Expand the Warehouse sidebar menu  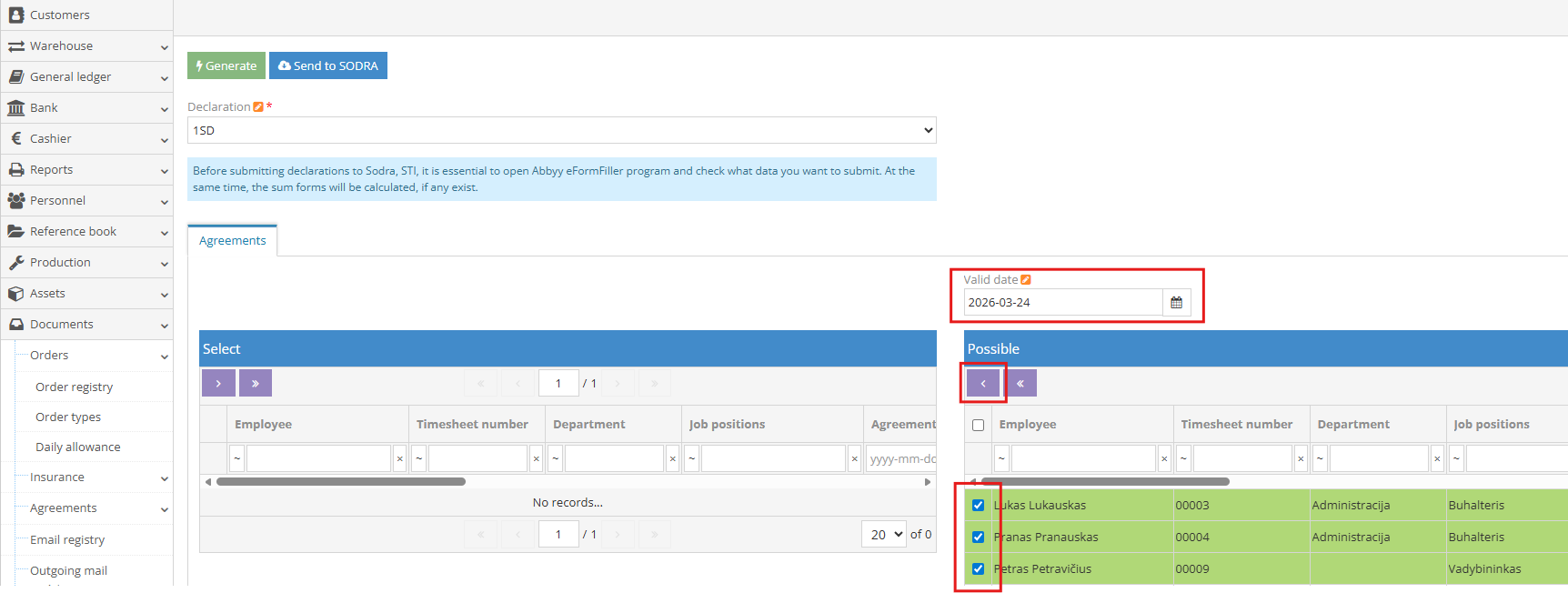coord(86,46)
